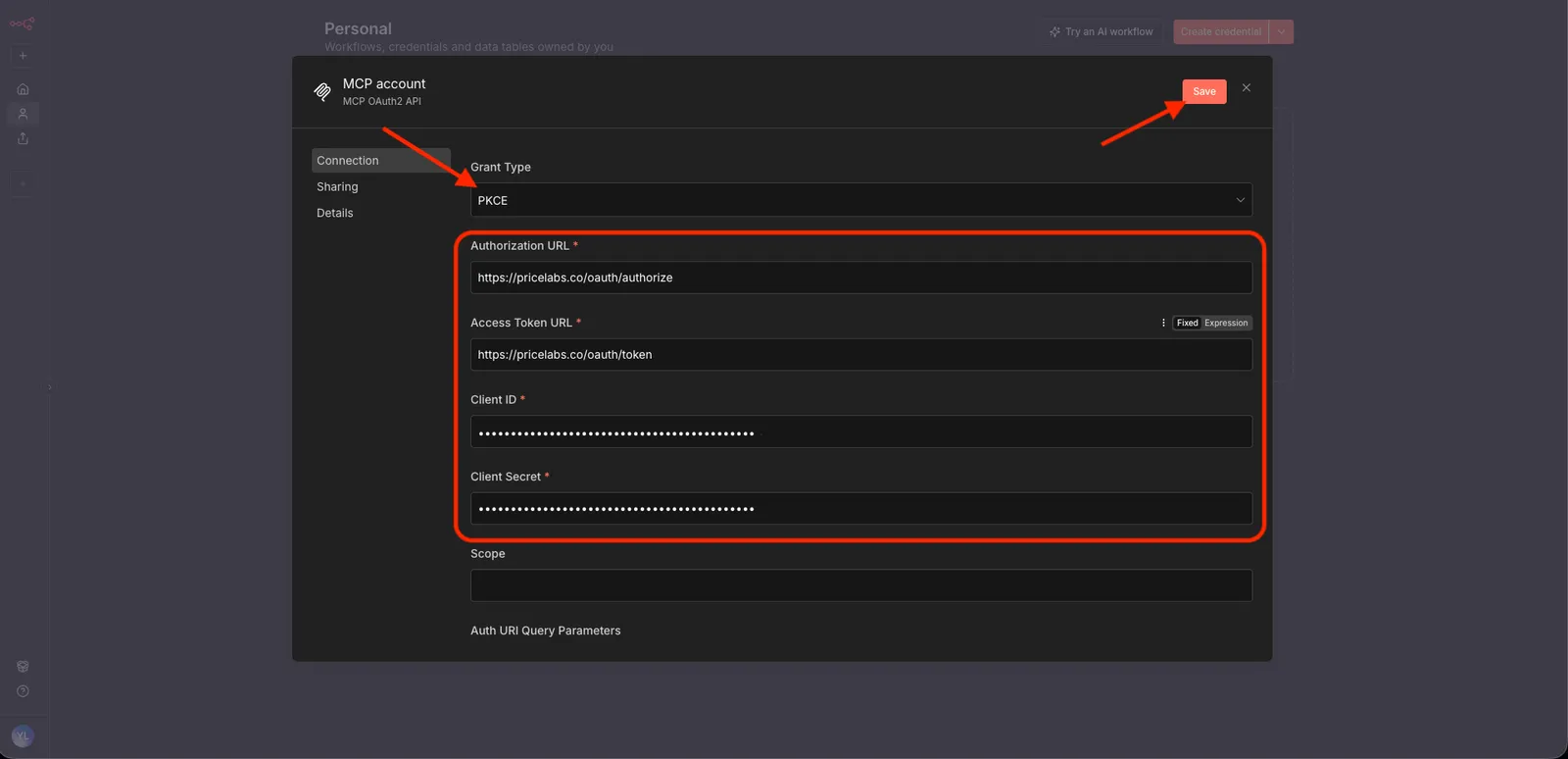Viewport: 1568px width, 759px height.
Task: Select the Connection tab
Action: (381, 161)
